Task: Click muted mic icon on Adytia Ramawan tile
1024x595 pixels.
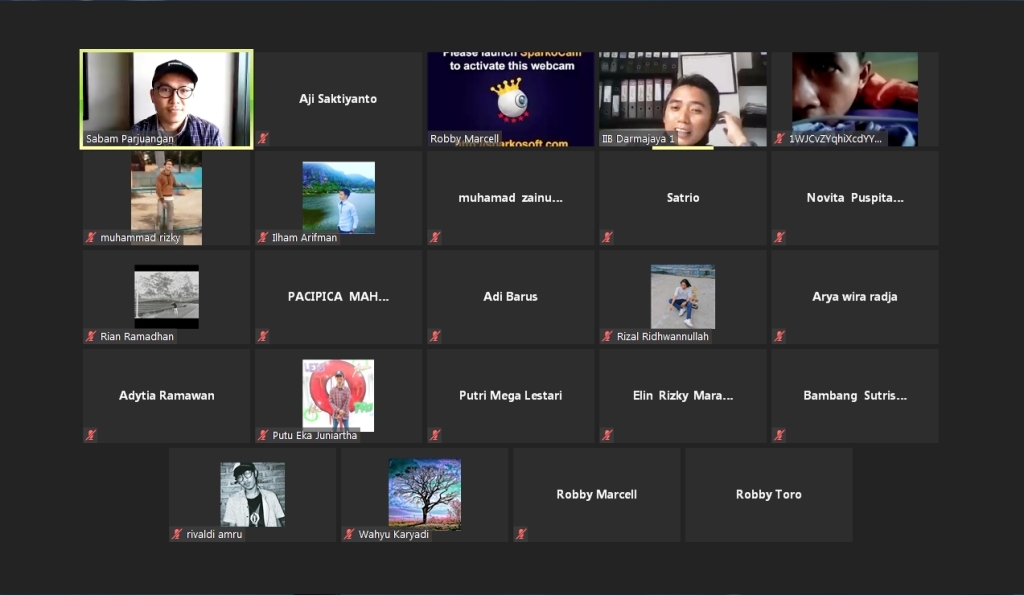Action: (91, 435)
